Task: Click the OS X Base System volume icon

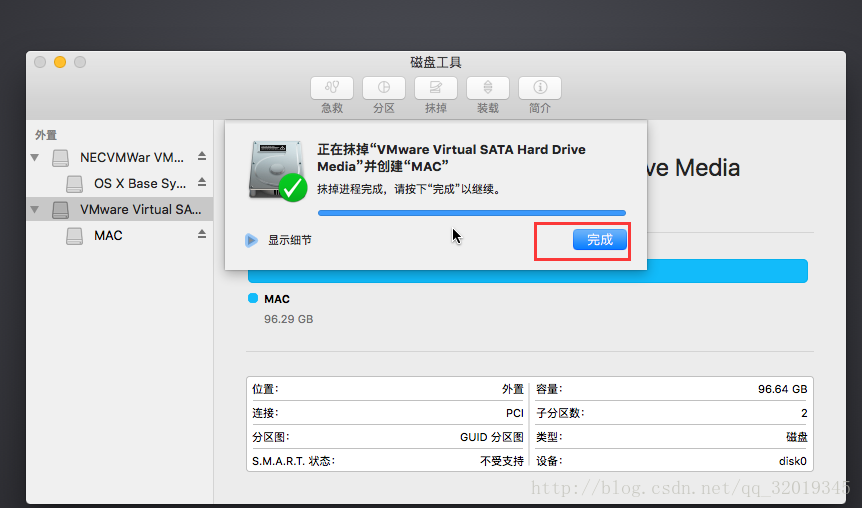Action: point(74,184)
